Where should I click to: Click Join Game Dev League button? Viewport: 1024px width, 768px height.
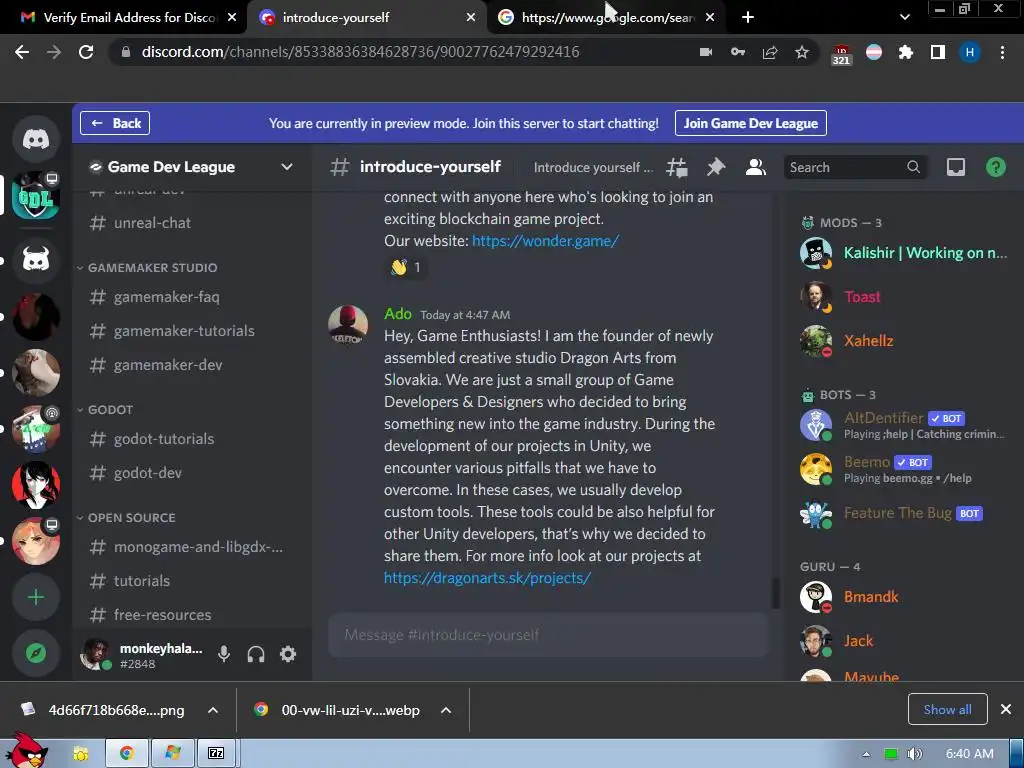750,123
